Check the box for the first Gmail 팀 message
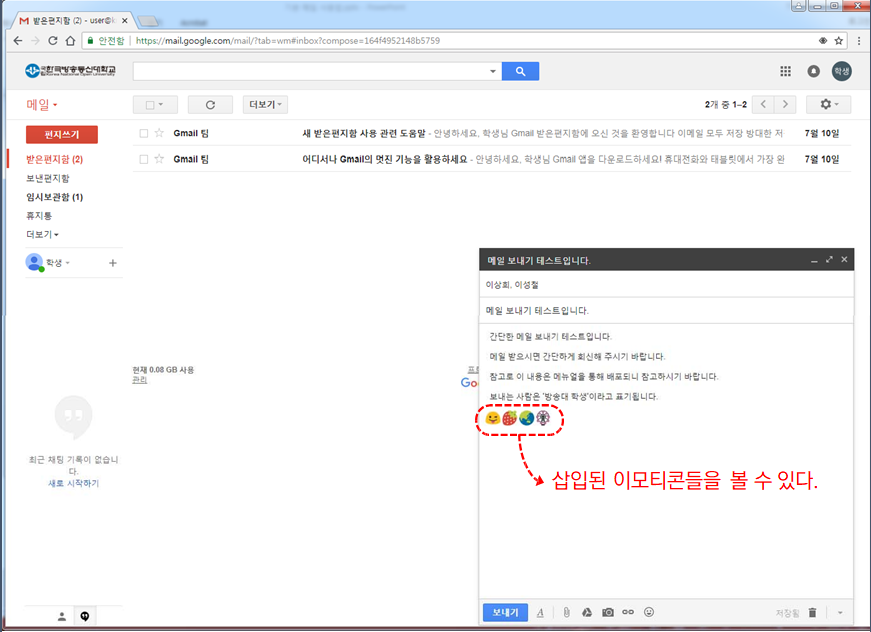871x632 pixels. pyautogui.click(x=144, y=133)
